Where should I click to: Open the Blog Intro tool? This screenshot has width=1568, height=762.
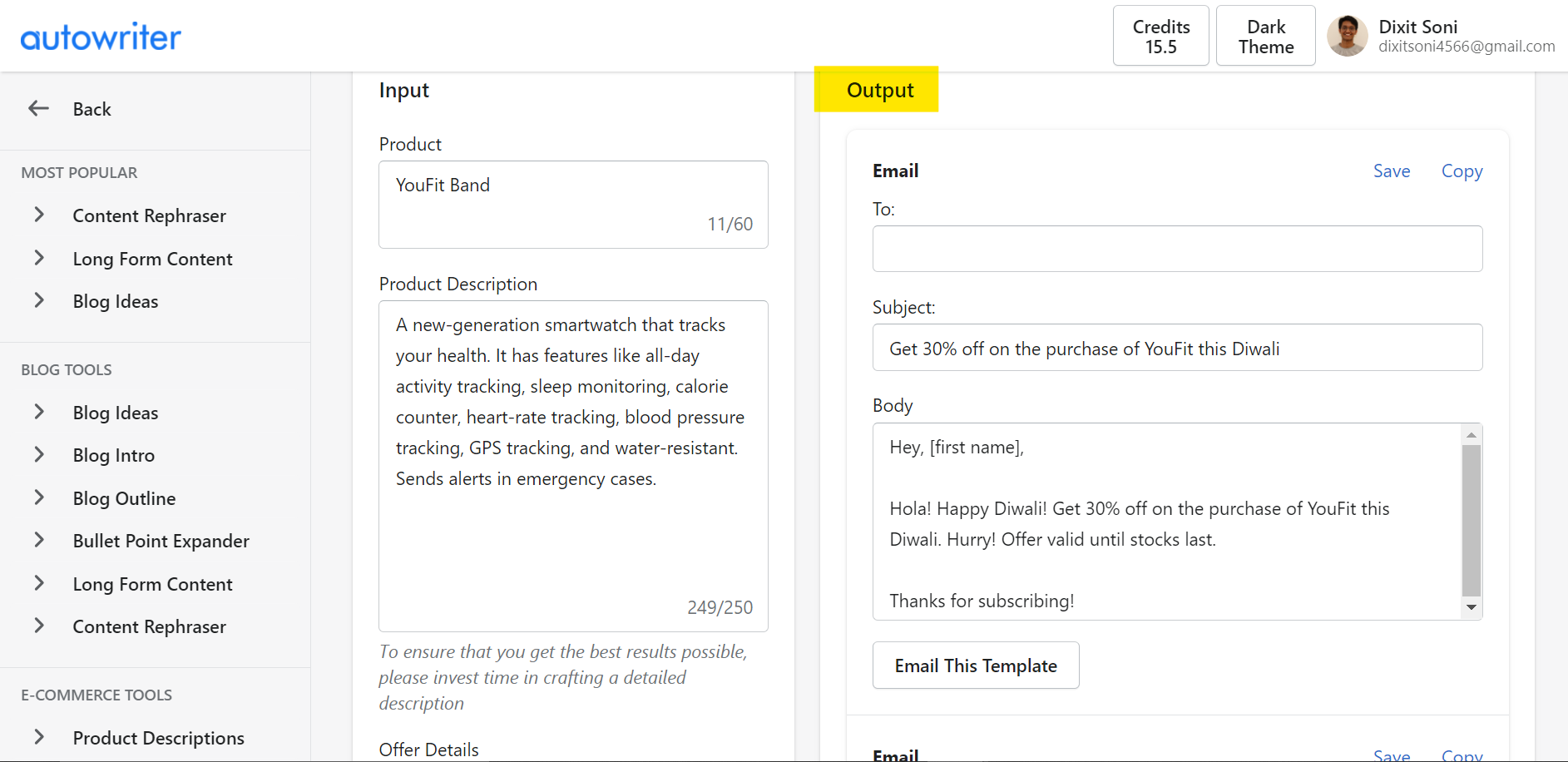(114, 455)
